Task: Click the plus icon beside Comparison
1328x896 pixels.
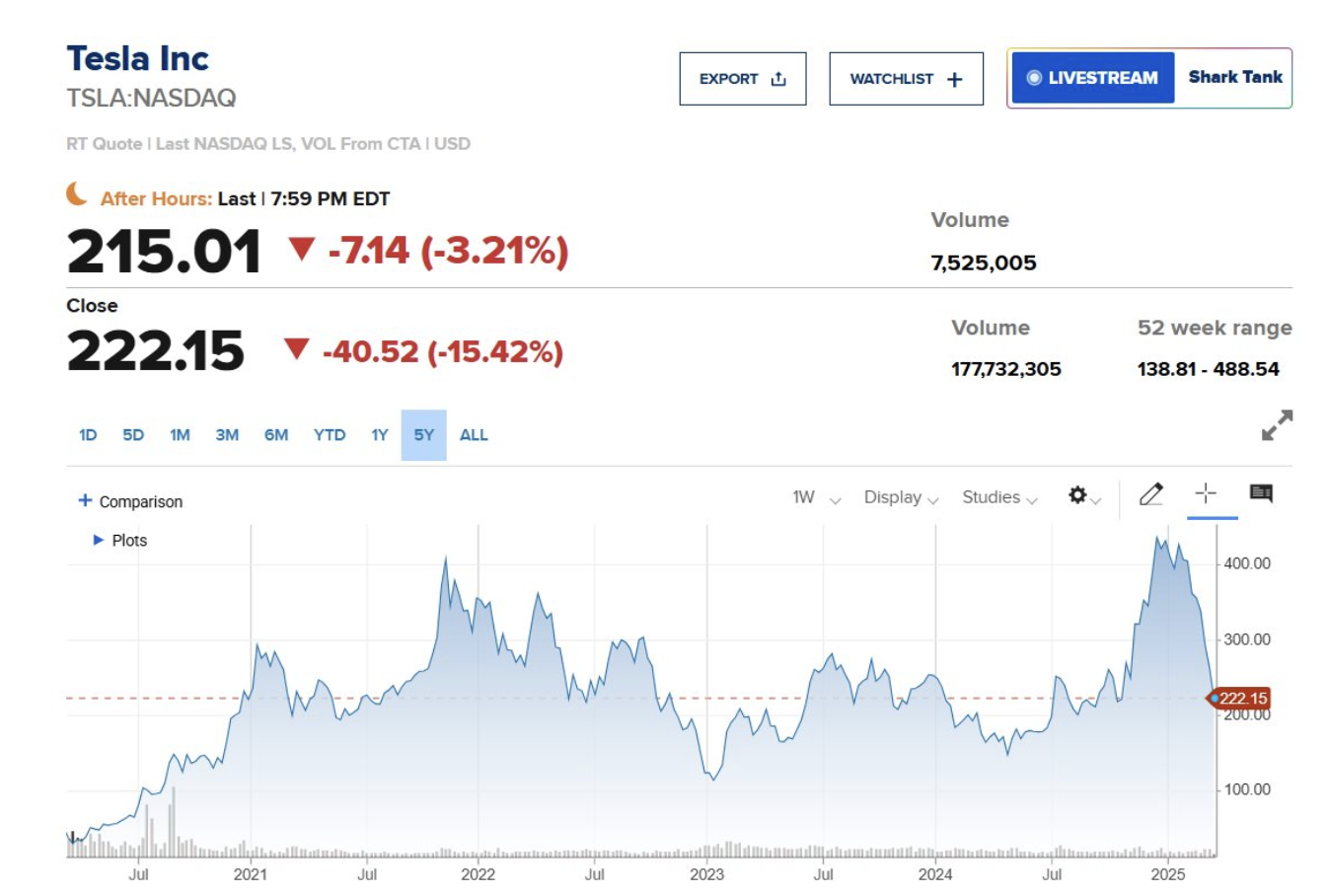Action: pos(85,501)
